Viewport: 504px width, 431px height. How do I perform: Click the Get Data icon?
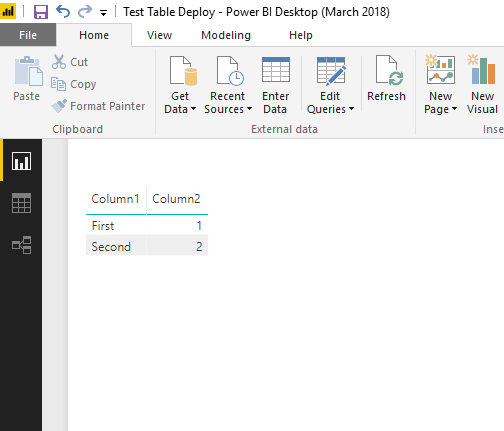[183, 70]
